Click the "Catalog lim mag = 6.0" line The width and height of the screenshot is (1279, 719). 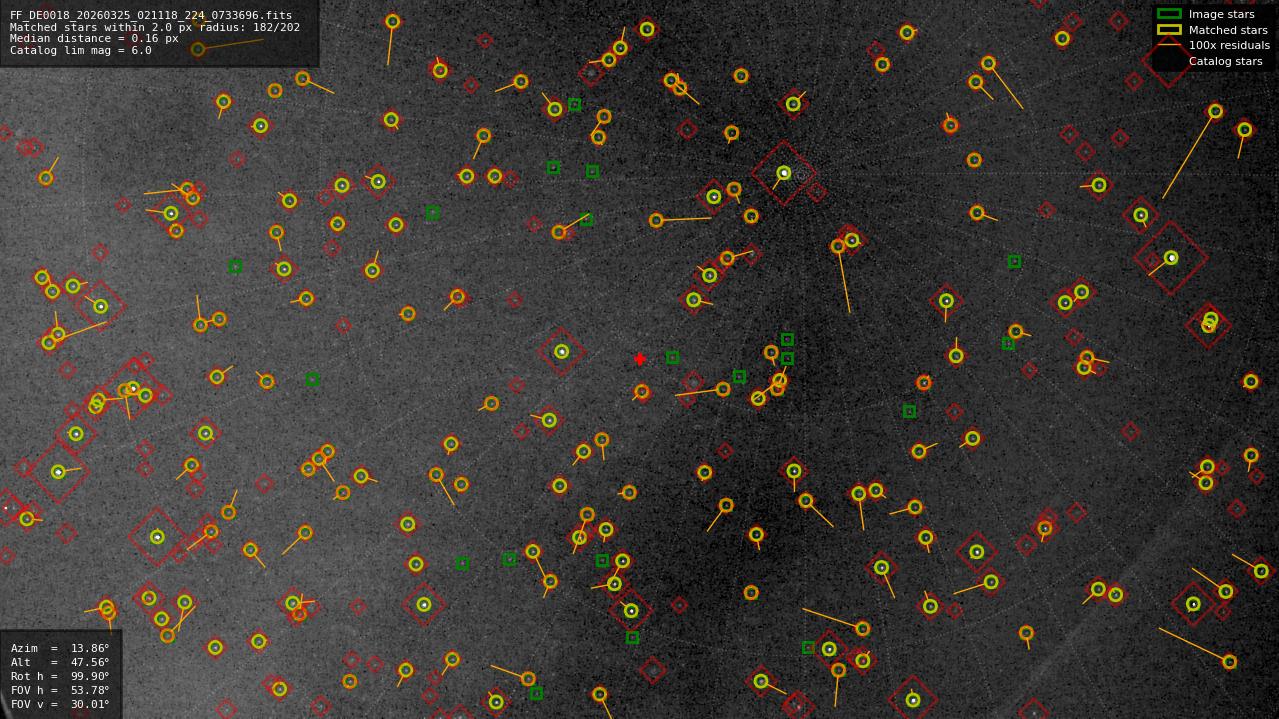[x=81, y=50]
